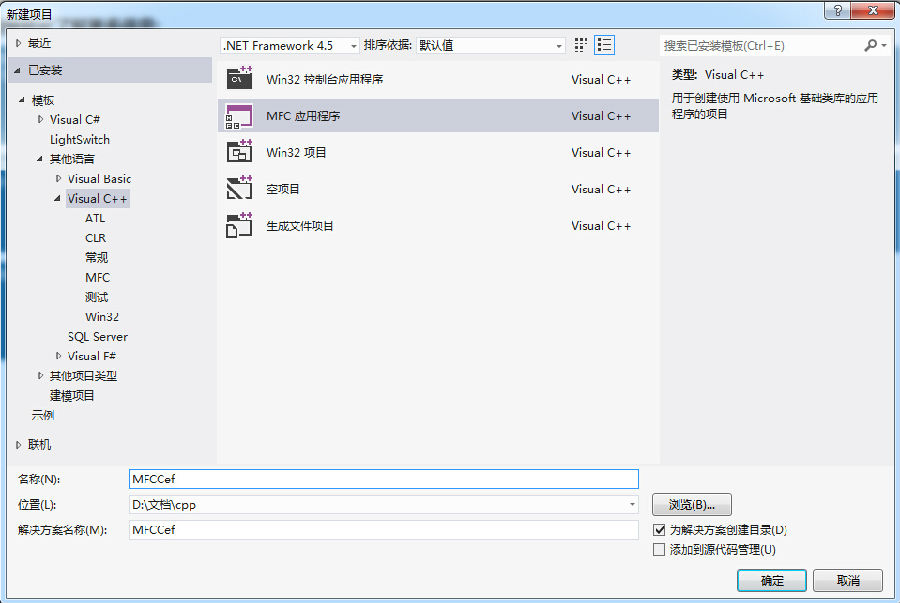Screen dimensions: 900x603
Task: Click the 名称 input field
Action: point(383,479)
